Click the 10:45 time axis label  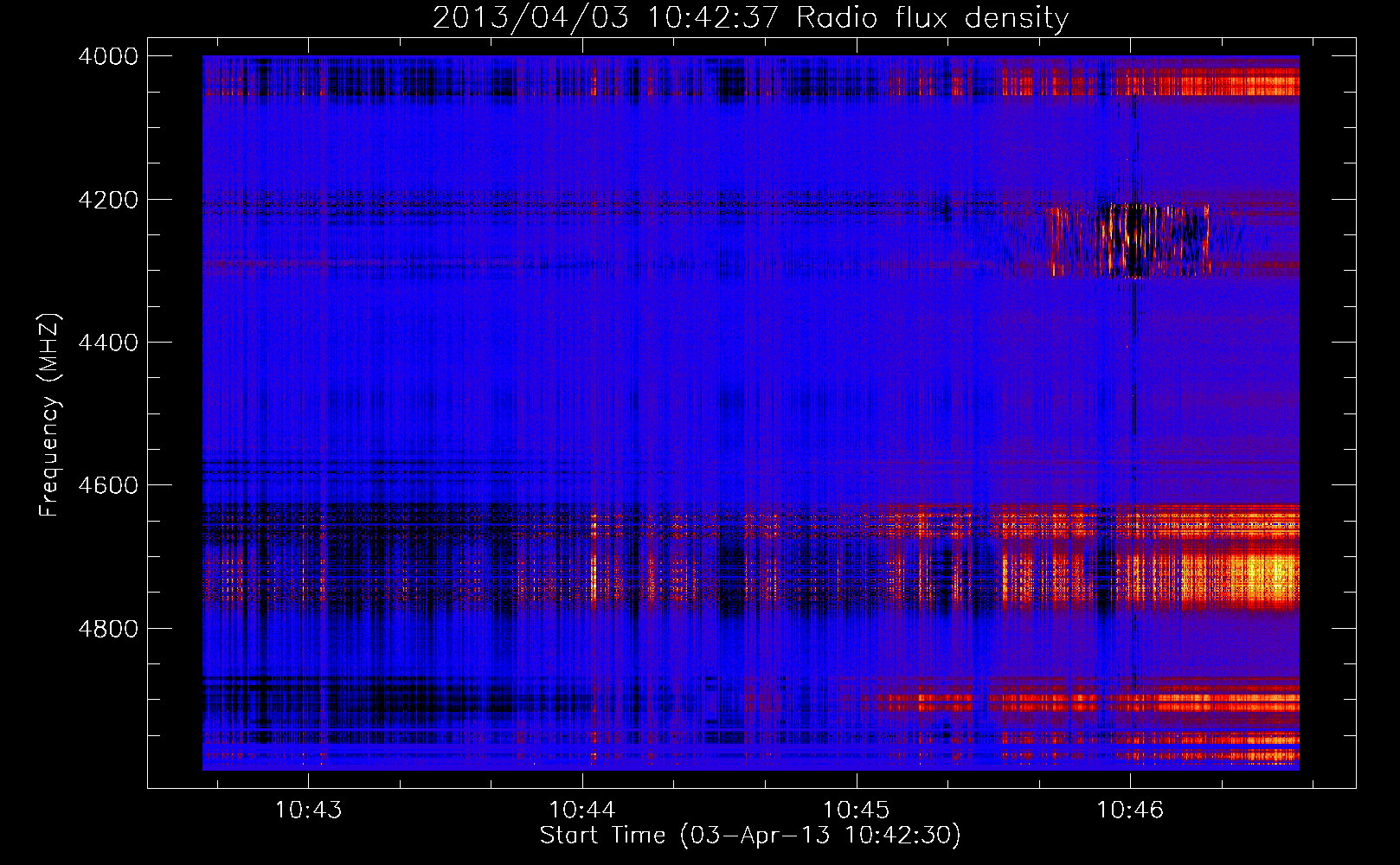coord(856,810)
